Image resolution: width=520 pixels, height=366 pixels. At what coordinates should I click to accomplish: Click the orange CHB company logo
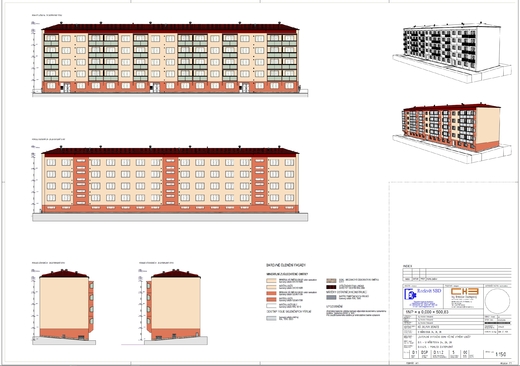pos(464,292)
